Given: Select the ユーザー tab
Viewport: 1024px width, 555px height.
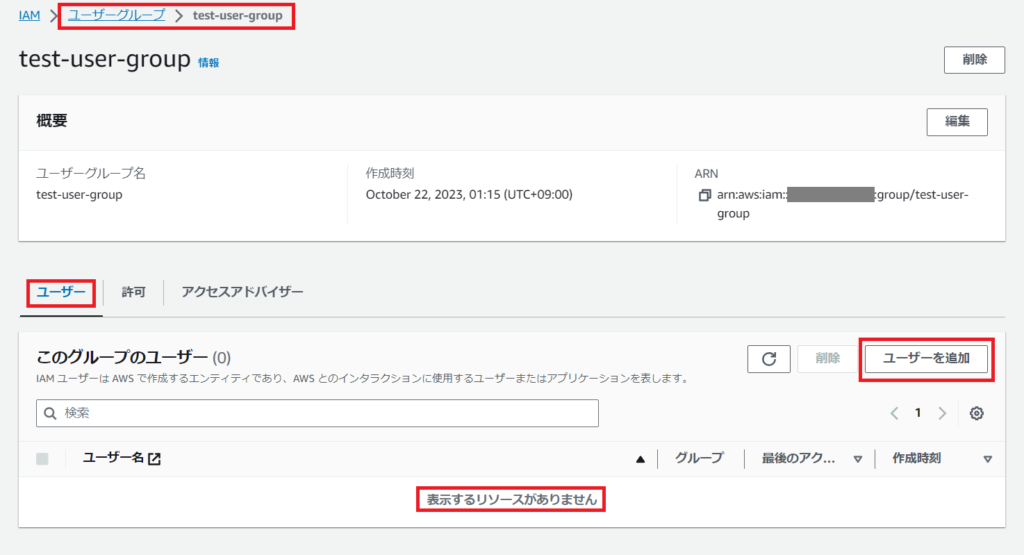Looking at the screenshot, I should pos(61,292).
